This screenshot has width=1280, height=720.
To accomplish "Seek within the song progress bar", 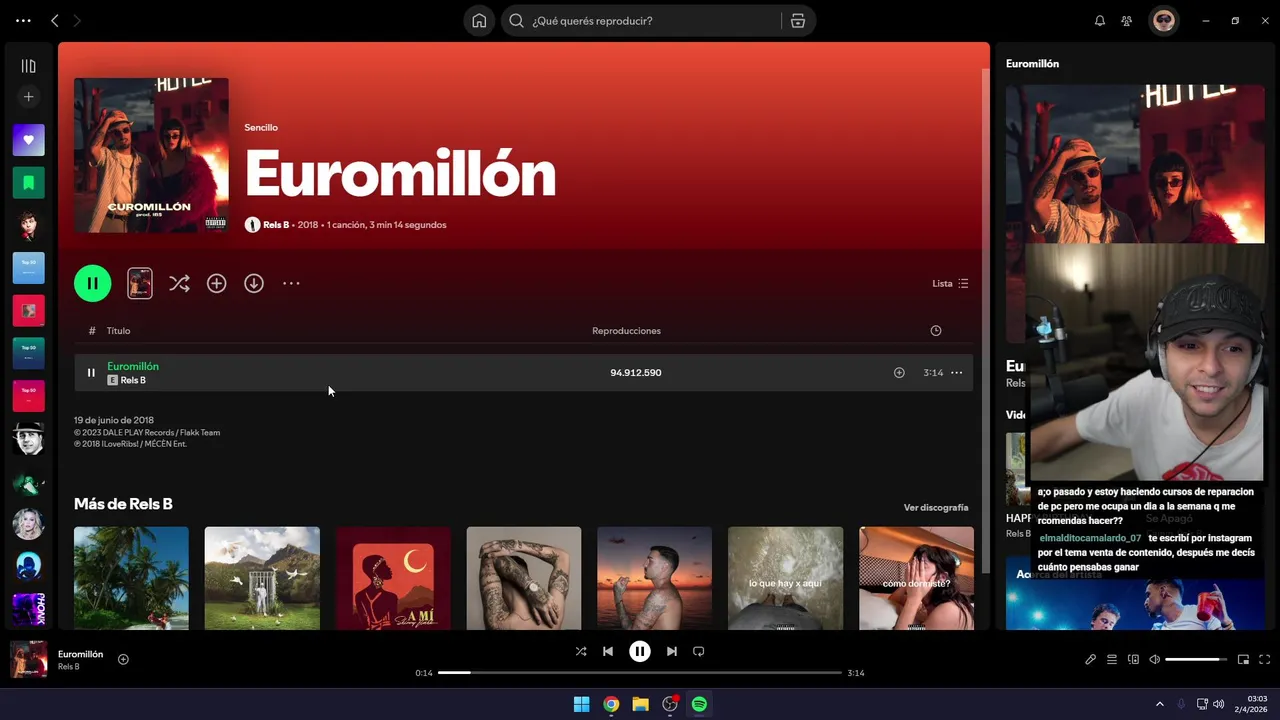I will click(x=640, y=673).
